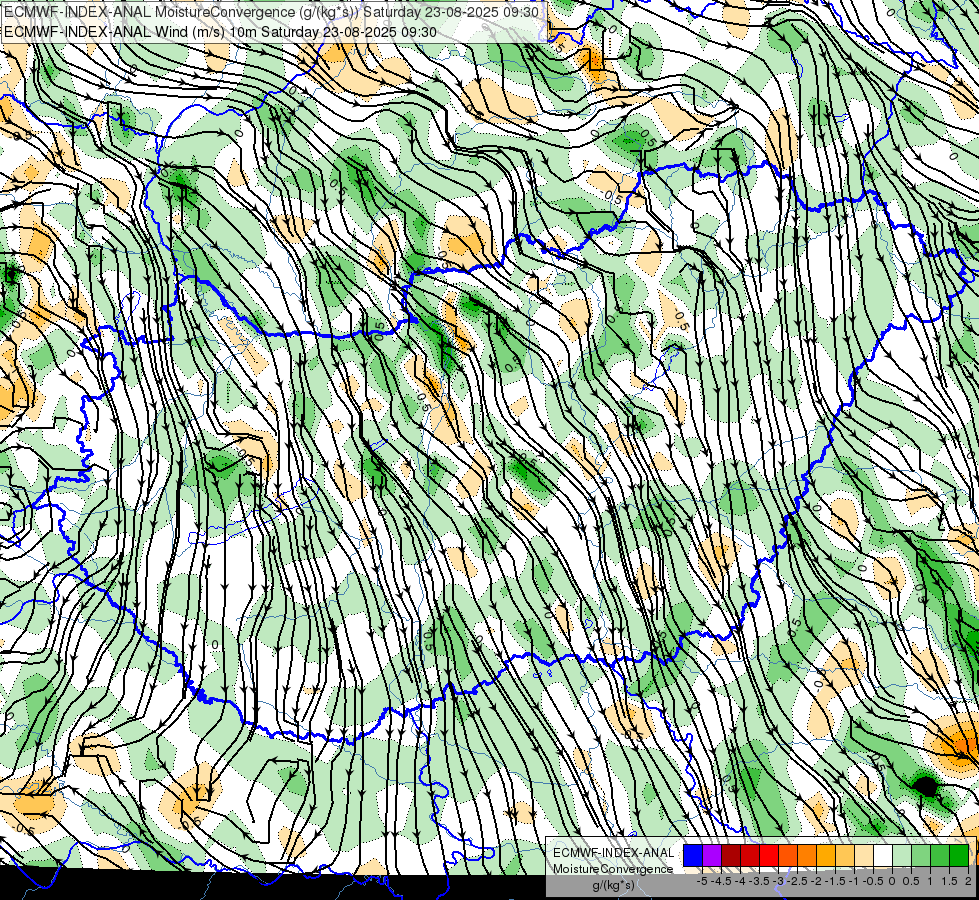Click the darkest green legend swatch before 2
This screenshot has height=900, width=979.
pos(959,856)
